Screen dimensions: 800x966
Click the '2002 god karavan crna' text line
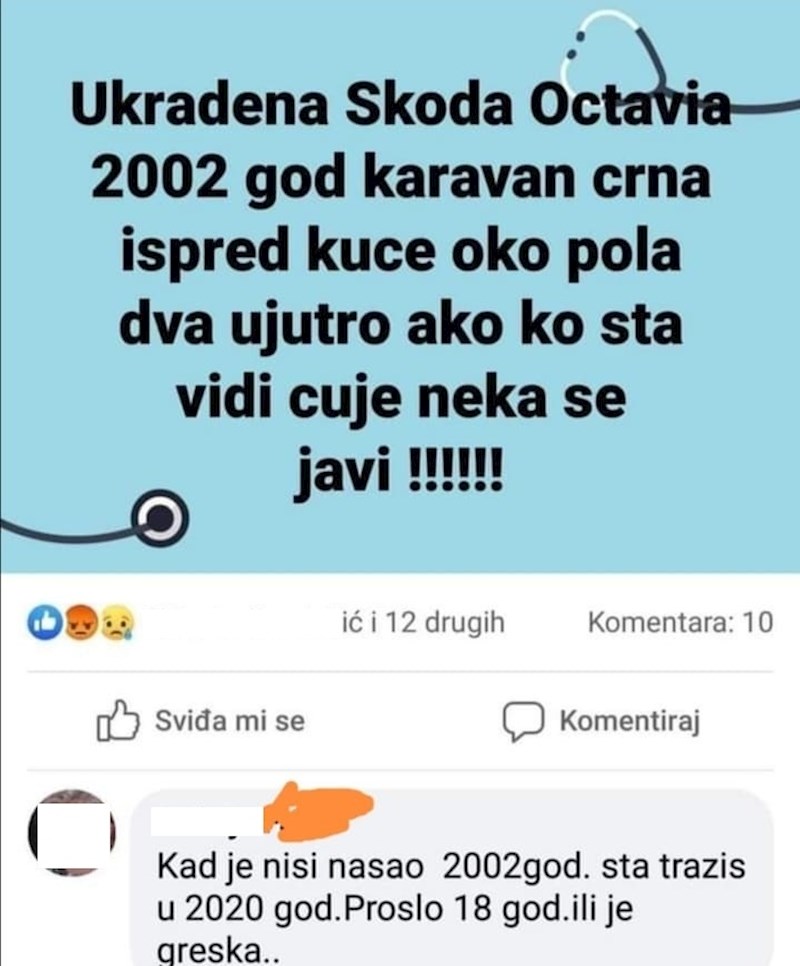click(400, 178)
